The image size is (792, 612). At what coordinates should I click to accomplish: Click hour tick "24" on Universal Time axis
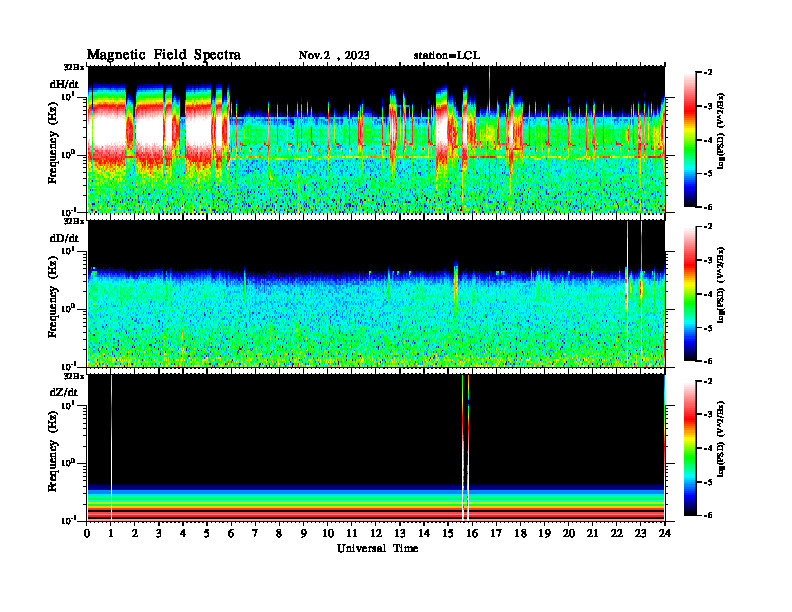click(x=665, y=533)
